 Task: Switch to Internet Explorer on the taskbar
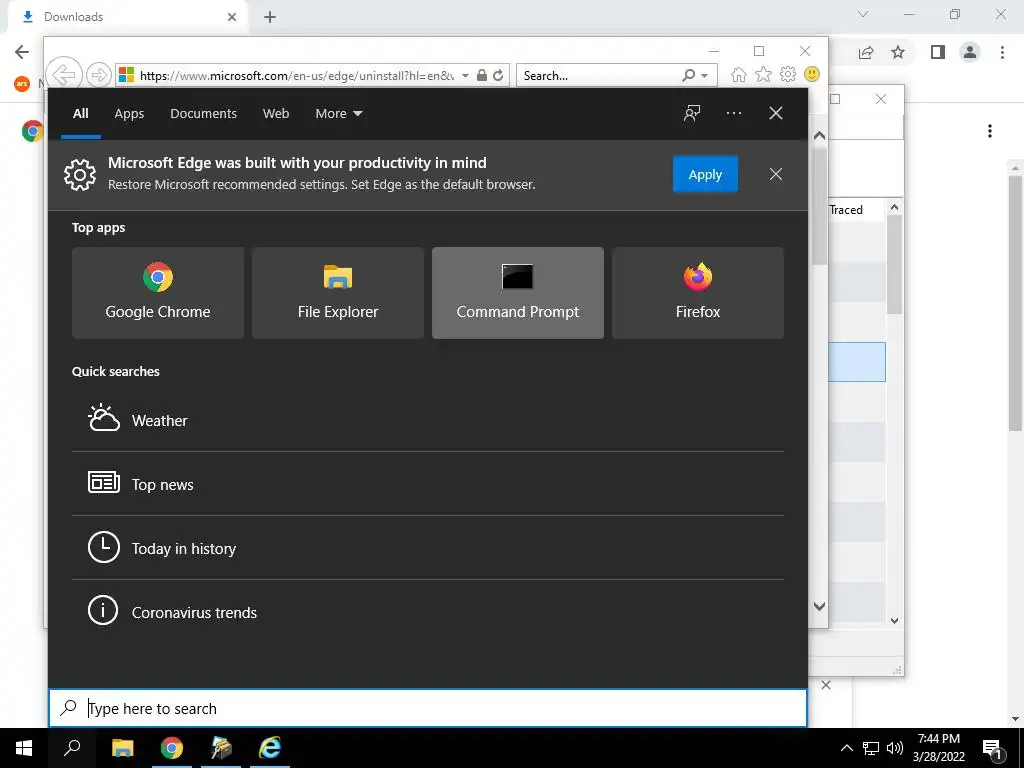click(270, 748)
